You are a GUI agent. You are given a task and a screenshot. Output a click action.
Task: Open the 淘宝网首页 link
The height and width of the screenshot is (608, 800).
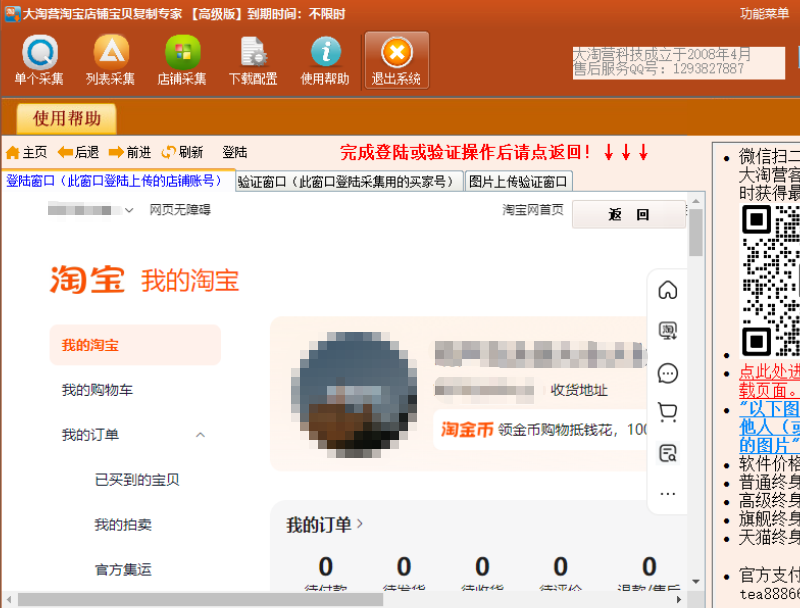click(x=532, y=210)
